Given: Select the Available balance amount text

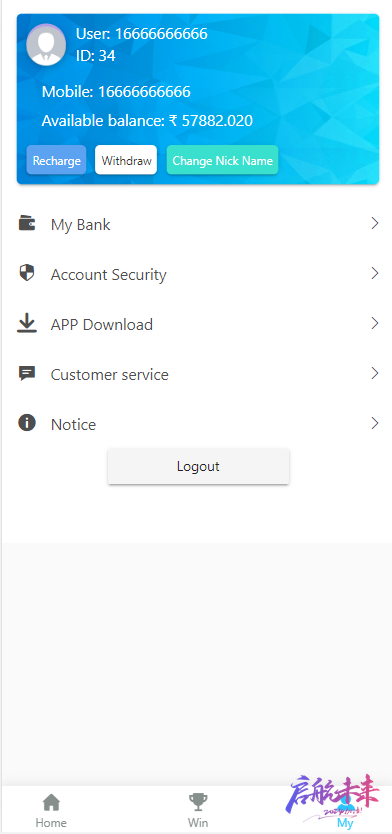Looking at the screenshot, I should tap(211, 121).
